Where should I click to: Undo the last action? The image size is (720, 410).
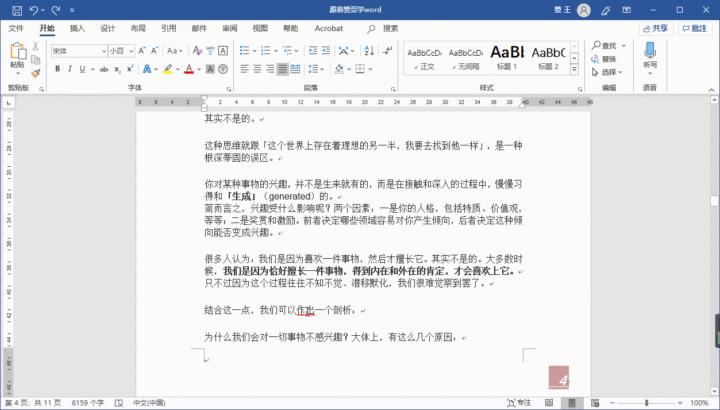click(x=34, y=10)
